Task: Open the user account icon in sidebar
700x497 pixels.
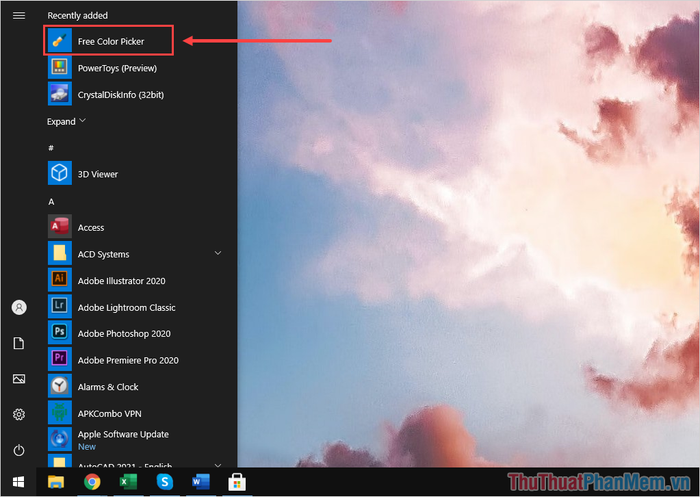Action: [19, 307]
